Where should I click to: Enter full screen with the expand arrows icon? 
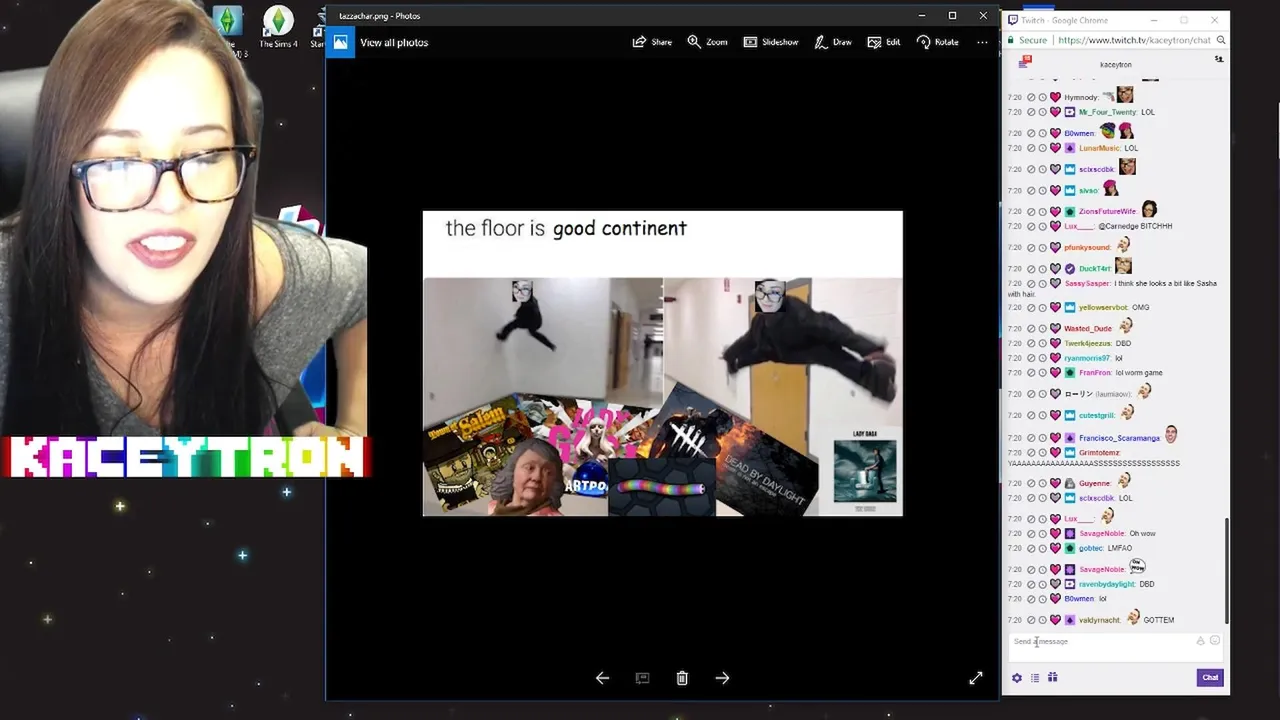(x=976, y=678)
